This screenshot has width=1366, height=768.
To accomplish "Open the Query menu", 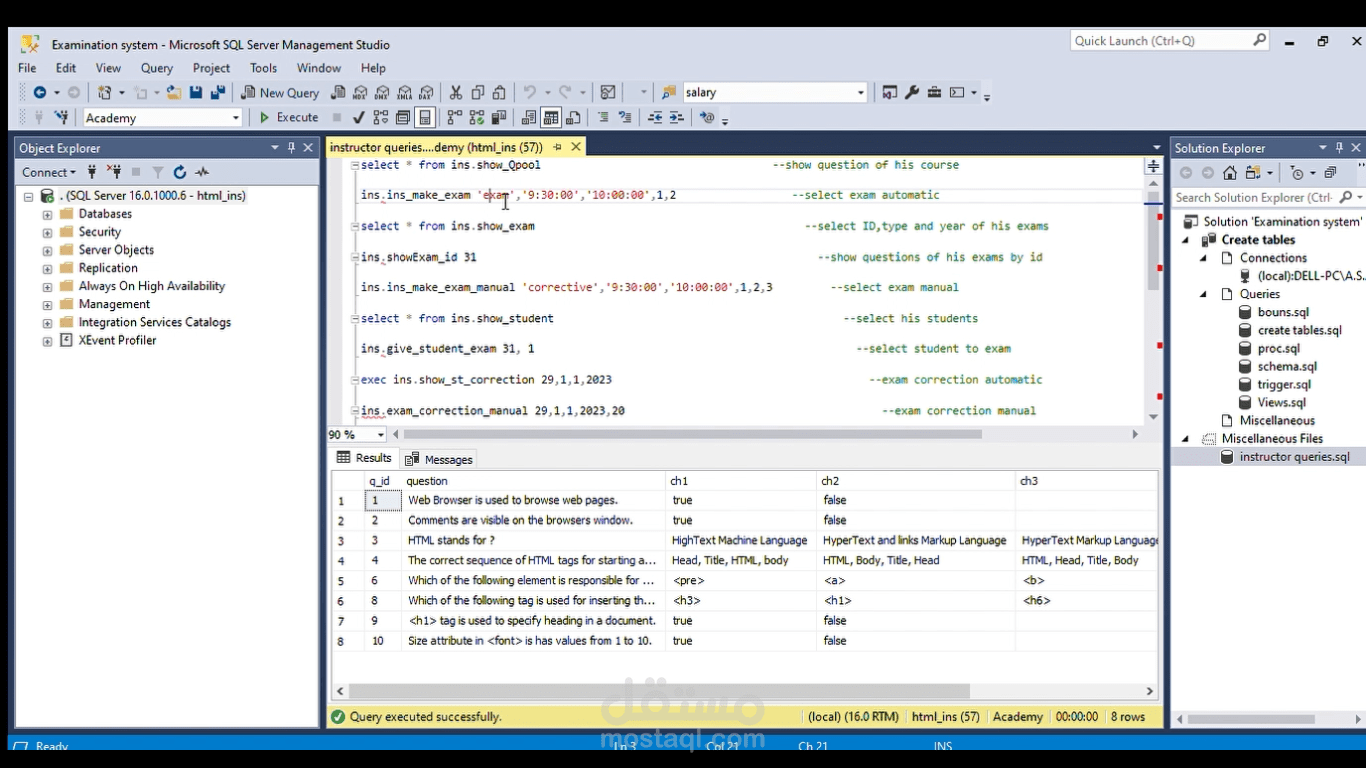I will pyautogui.click(x=156, y=68).
